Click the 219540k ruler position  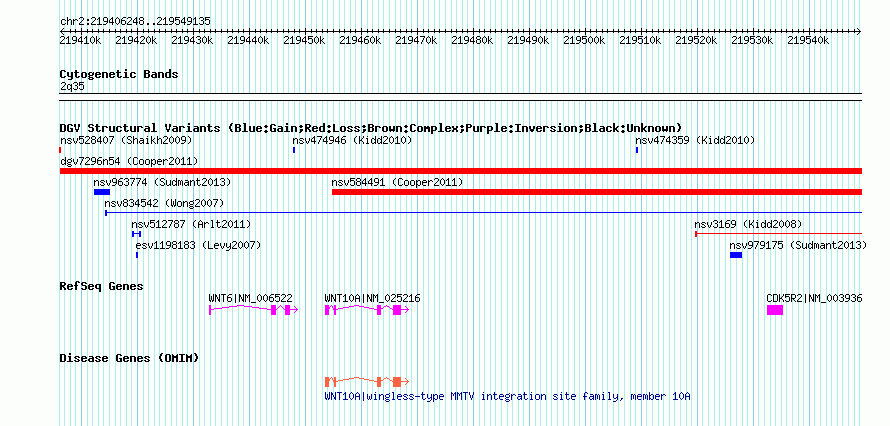tap(808, 40)
